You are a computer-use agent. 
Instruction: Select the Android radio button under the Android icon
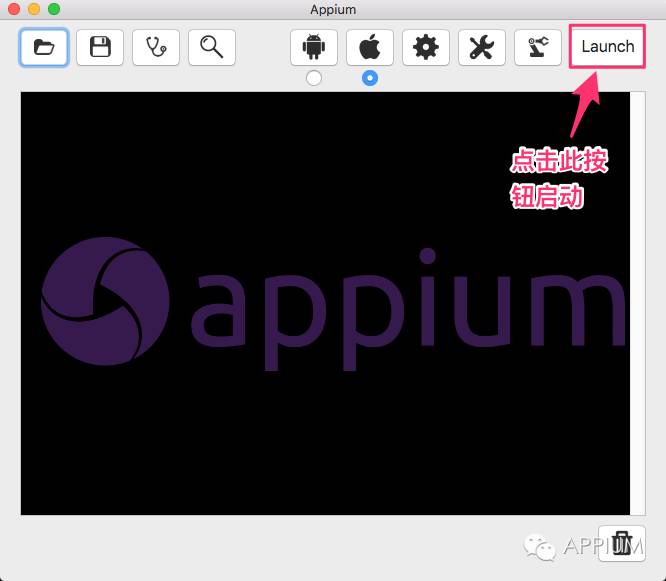pos(314,78)
